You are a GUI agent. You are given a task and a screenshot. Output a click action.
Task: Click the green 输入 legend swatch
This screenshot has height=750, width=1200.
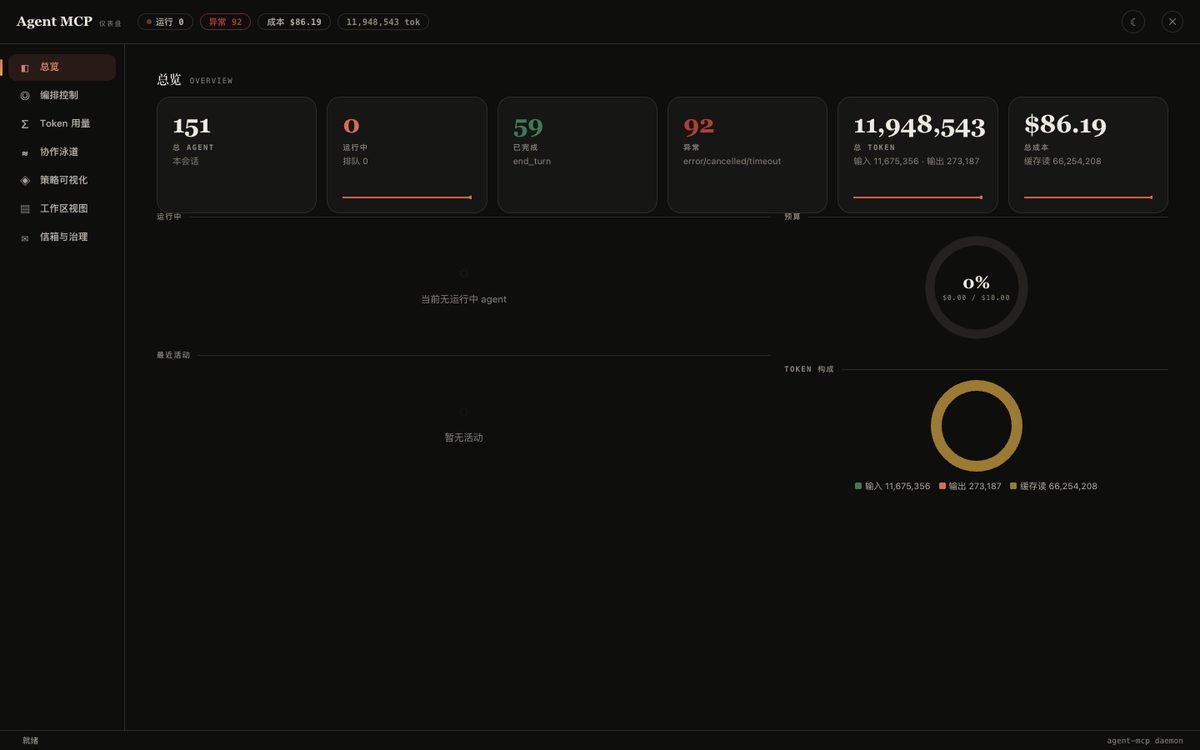(x=858, y=486)
